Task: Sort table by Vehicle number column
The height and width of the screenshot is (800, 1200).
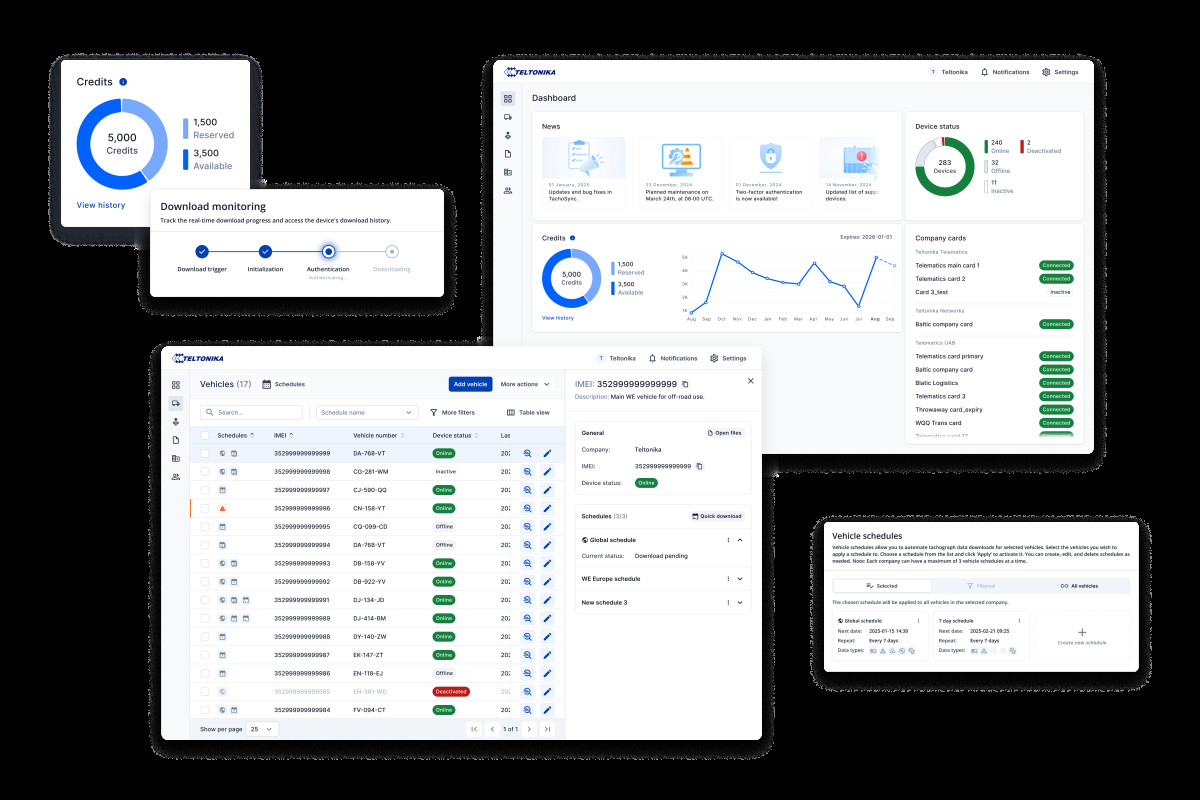Action: [x=378, y=435]
